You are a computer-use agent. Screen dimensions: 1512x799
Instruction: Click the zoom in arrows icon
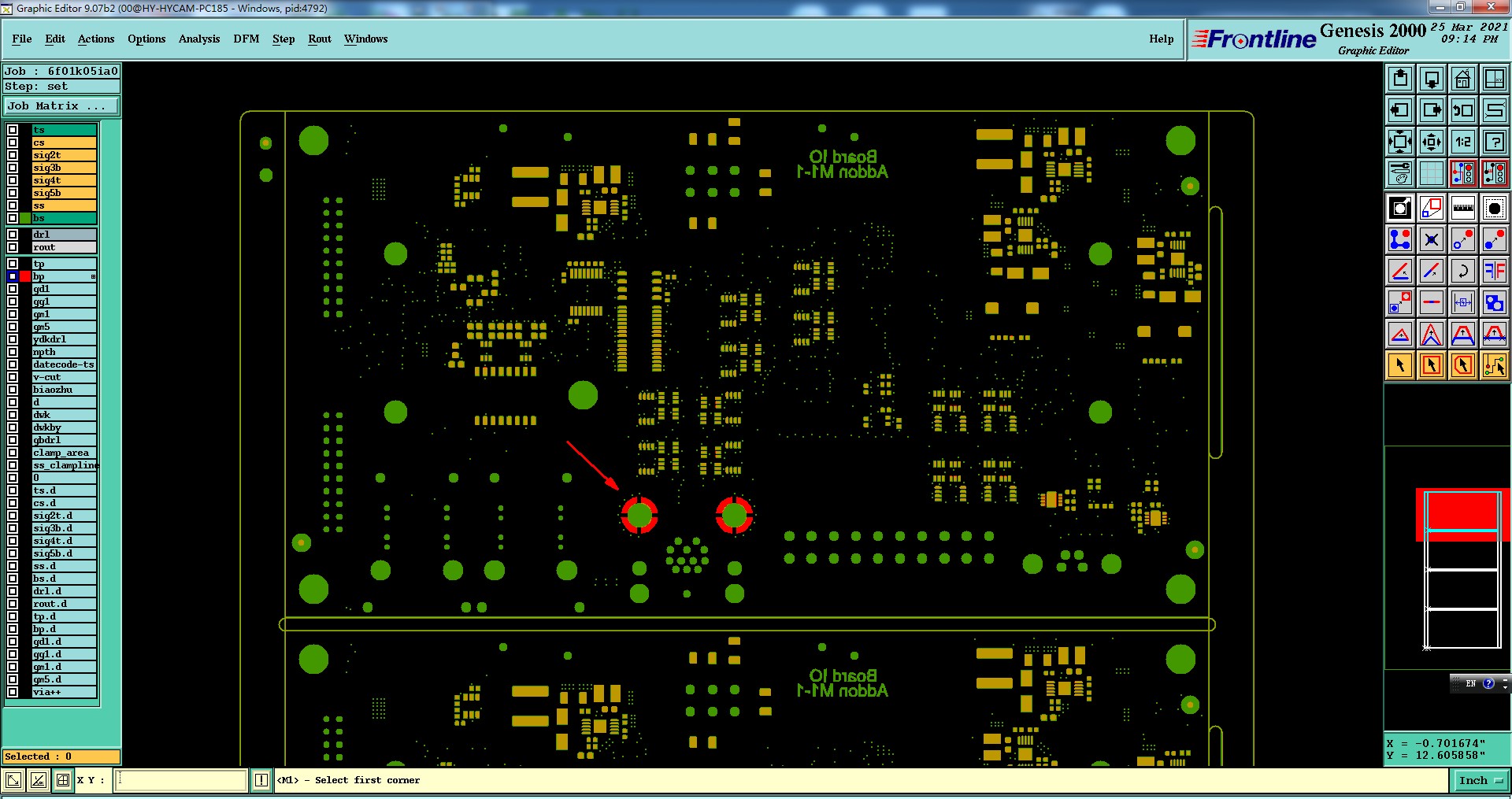click(x=1400, y=142)
